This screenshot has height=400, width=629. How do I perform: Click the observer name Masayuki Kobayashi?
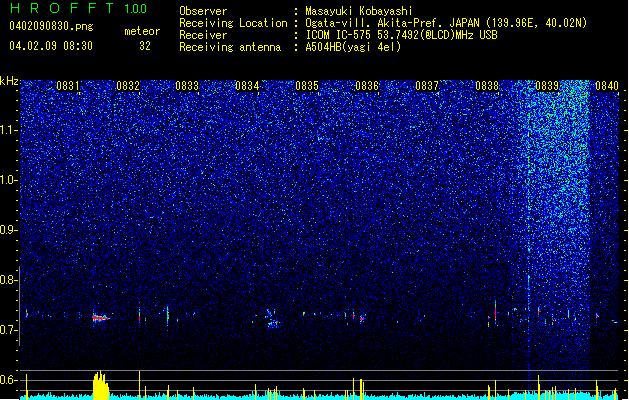tap(359, 11)
